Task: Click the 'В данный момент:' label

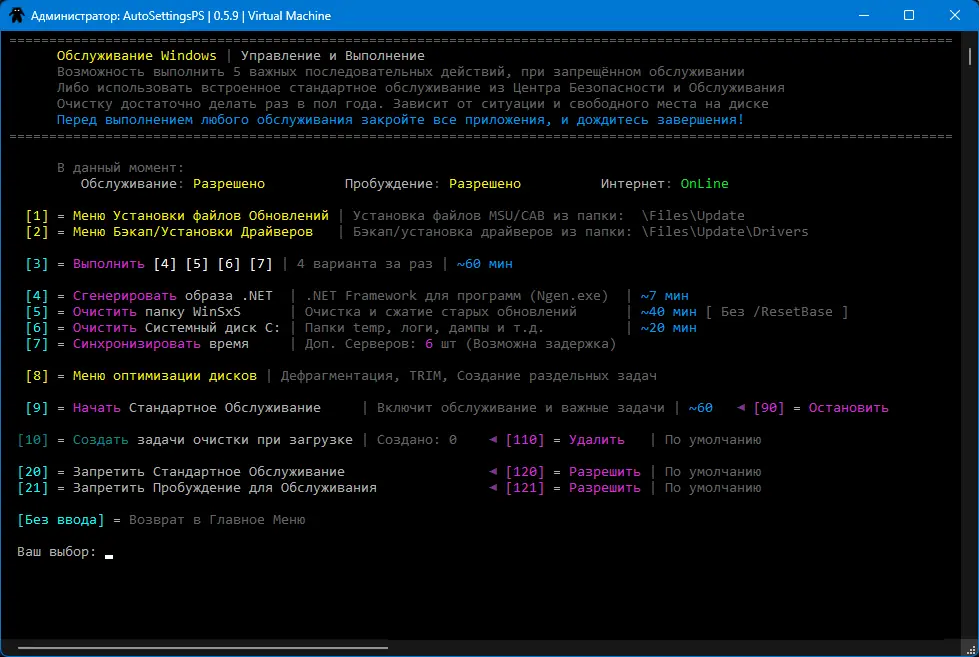Action: click(x=121, y=167)
